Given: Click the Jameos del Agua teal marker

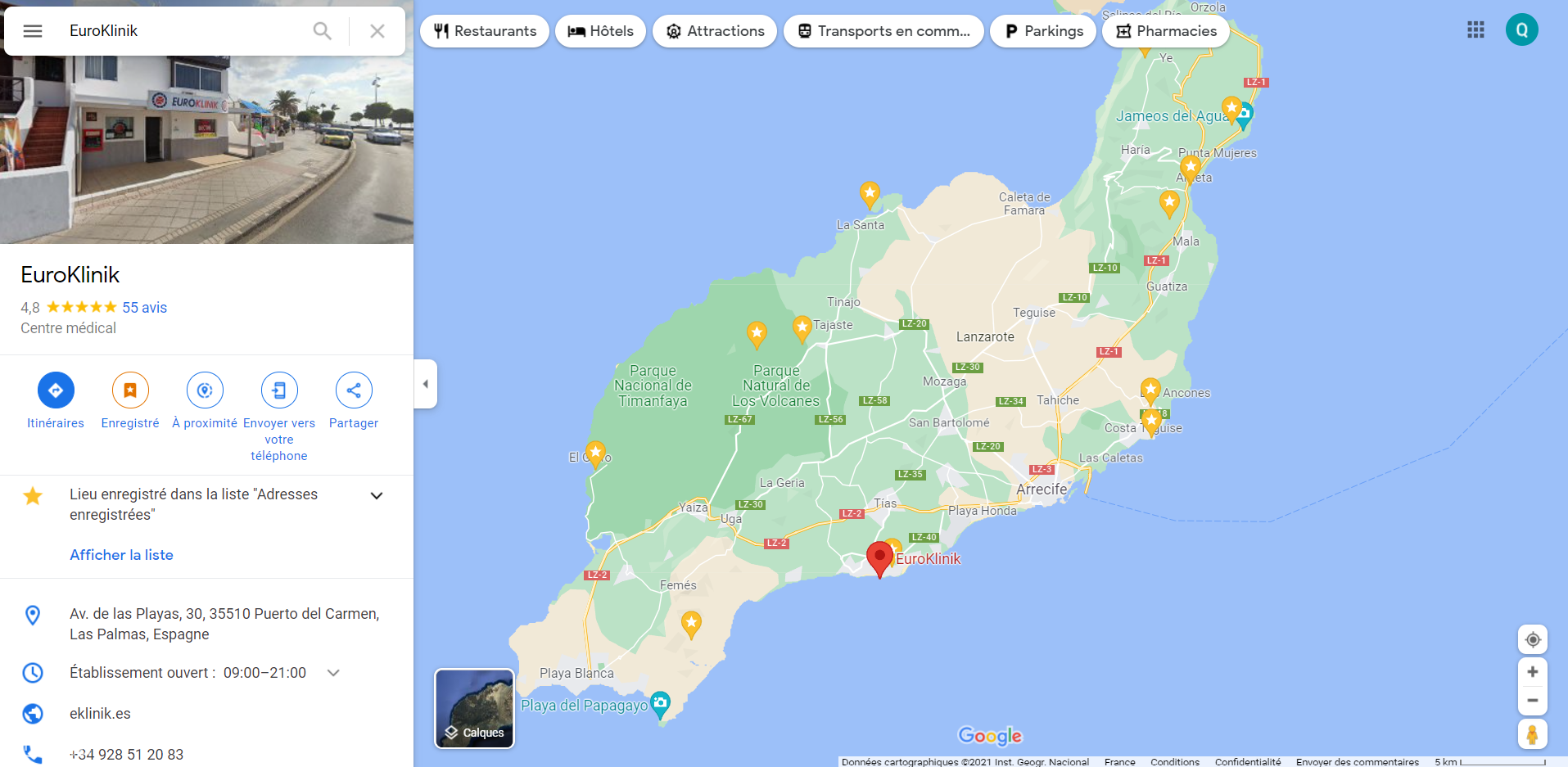Looking at the screenshot, I should [x=1245, y=115].
